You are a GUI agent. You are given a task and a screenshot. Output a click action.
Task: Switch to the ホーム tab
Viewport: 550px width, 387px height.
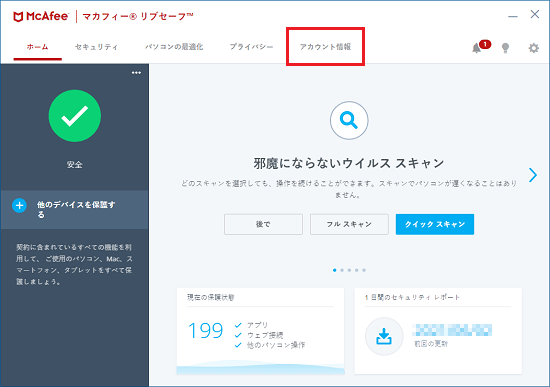click(38, 47)
